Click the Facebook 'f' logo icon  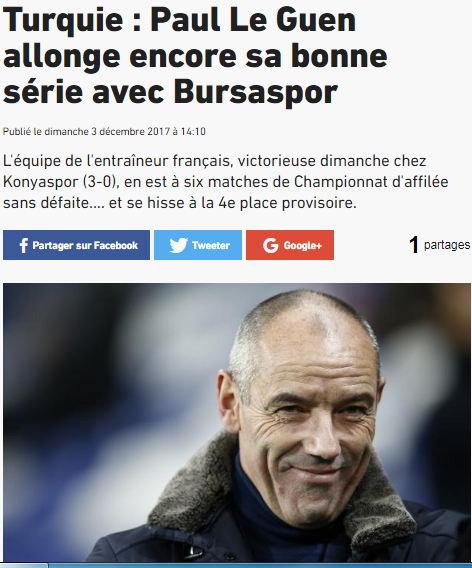click(x=24, y=245)
